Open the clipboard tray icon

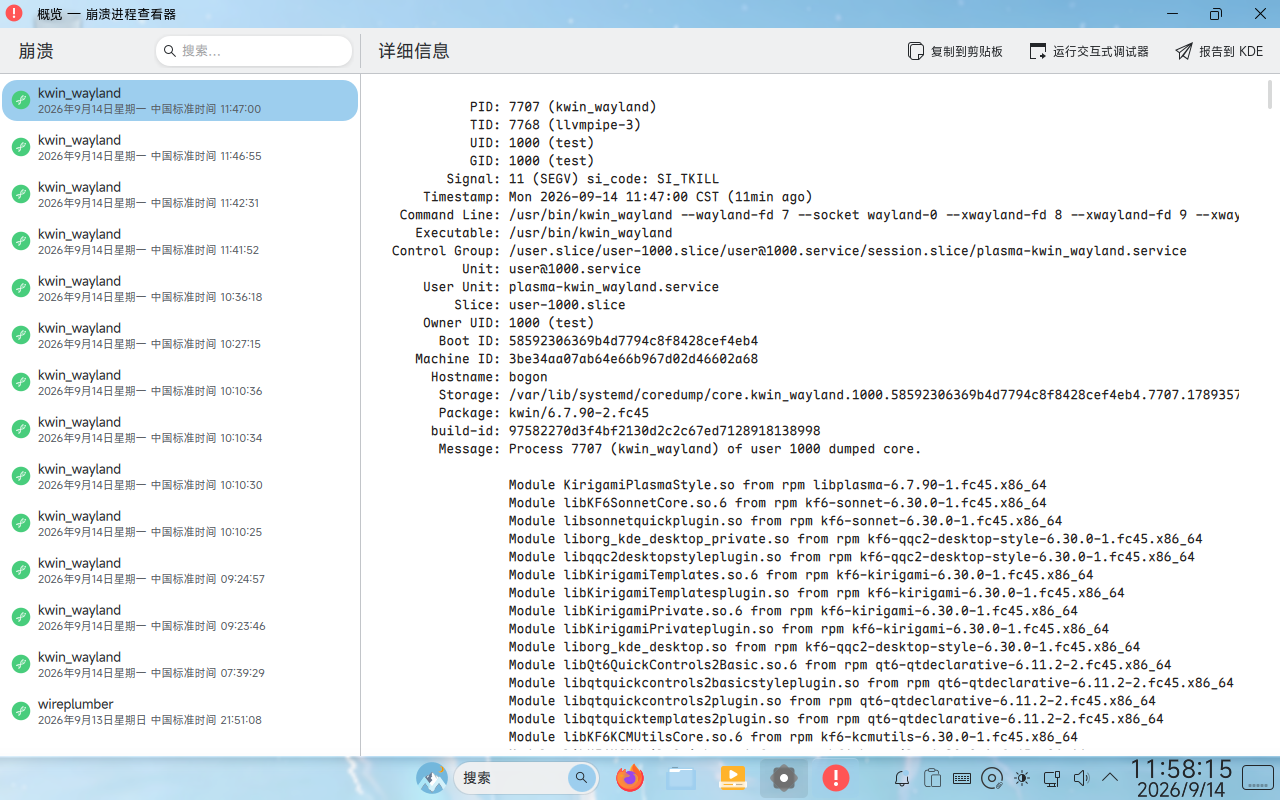(932, 778)
